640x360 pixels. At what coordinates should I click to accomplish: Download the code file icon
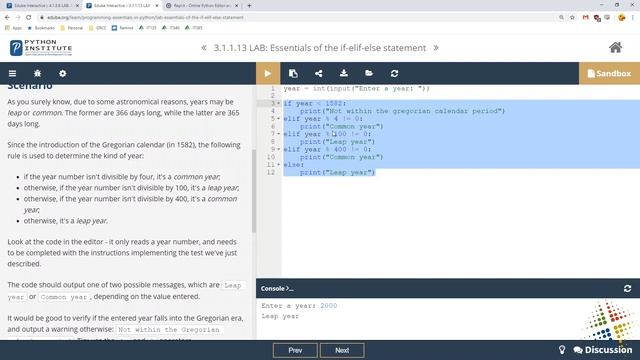344,73
